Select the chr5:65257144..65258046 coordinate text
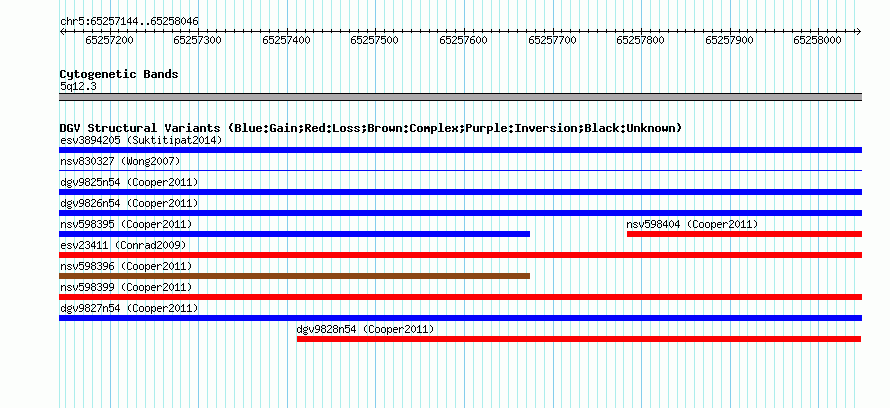The width and height of the screenshot is (890, 408). (129, 22)
